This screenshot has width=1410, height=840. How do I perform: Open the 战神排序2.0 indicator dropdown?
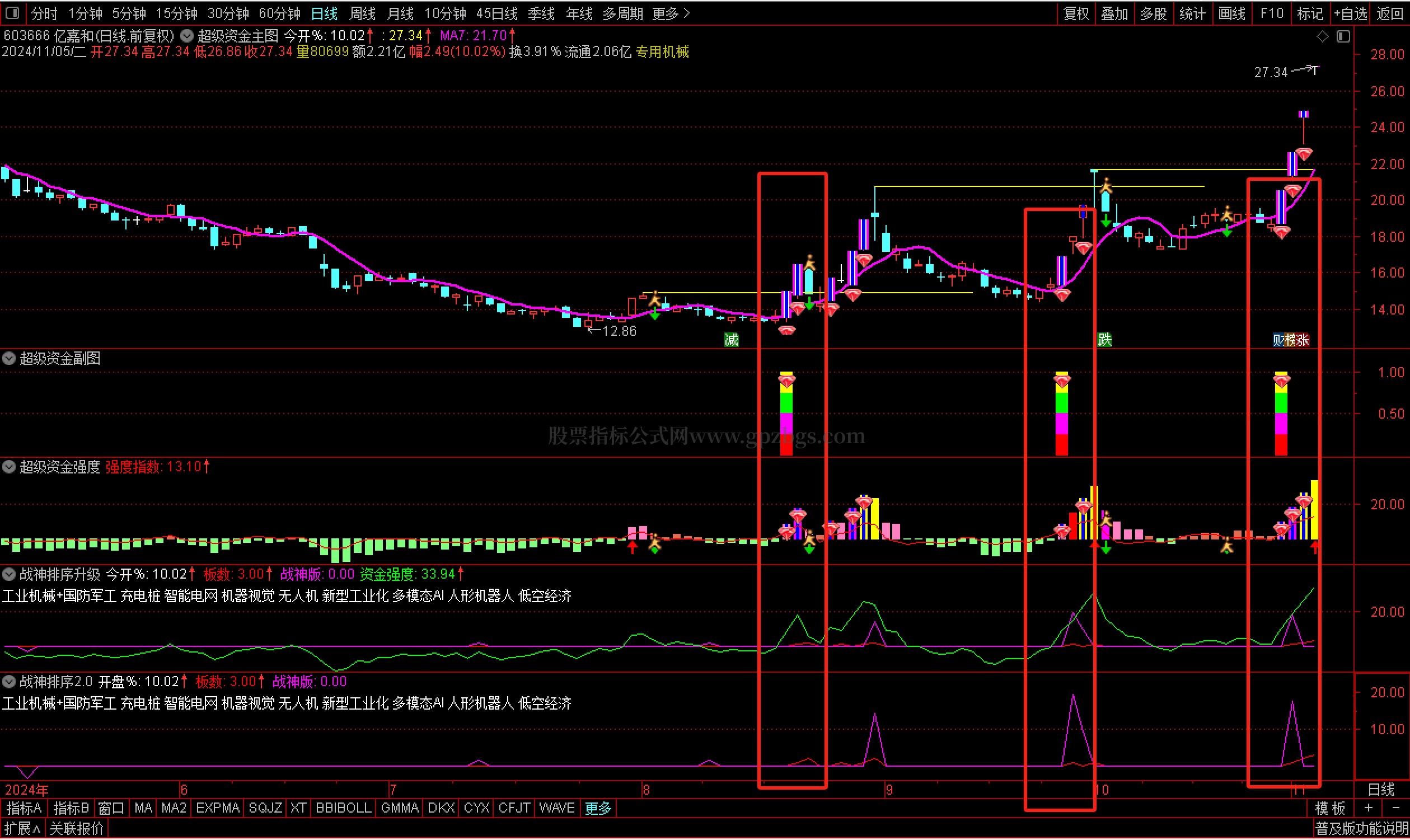click(x=8, y=682)
